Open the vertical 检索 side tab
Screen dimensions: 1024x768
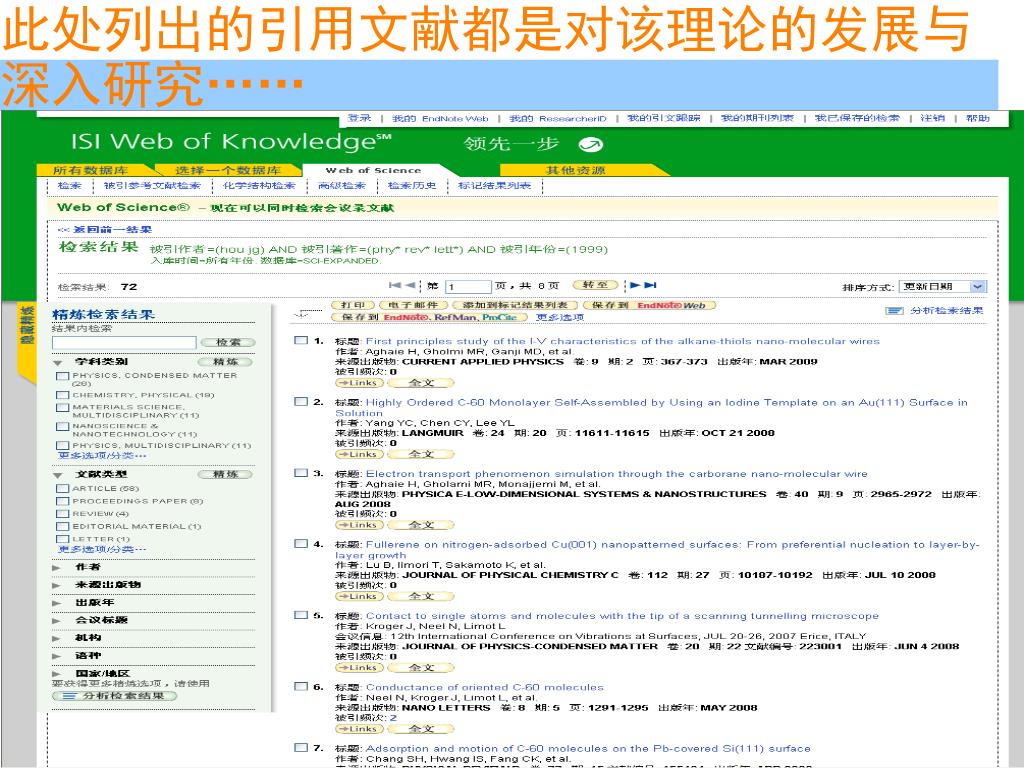click(x=27, y=326)
